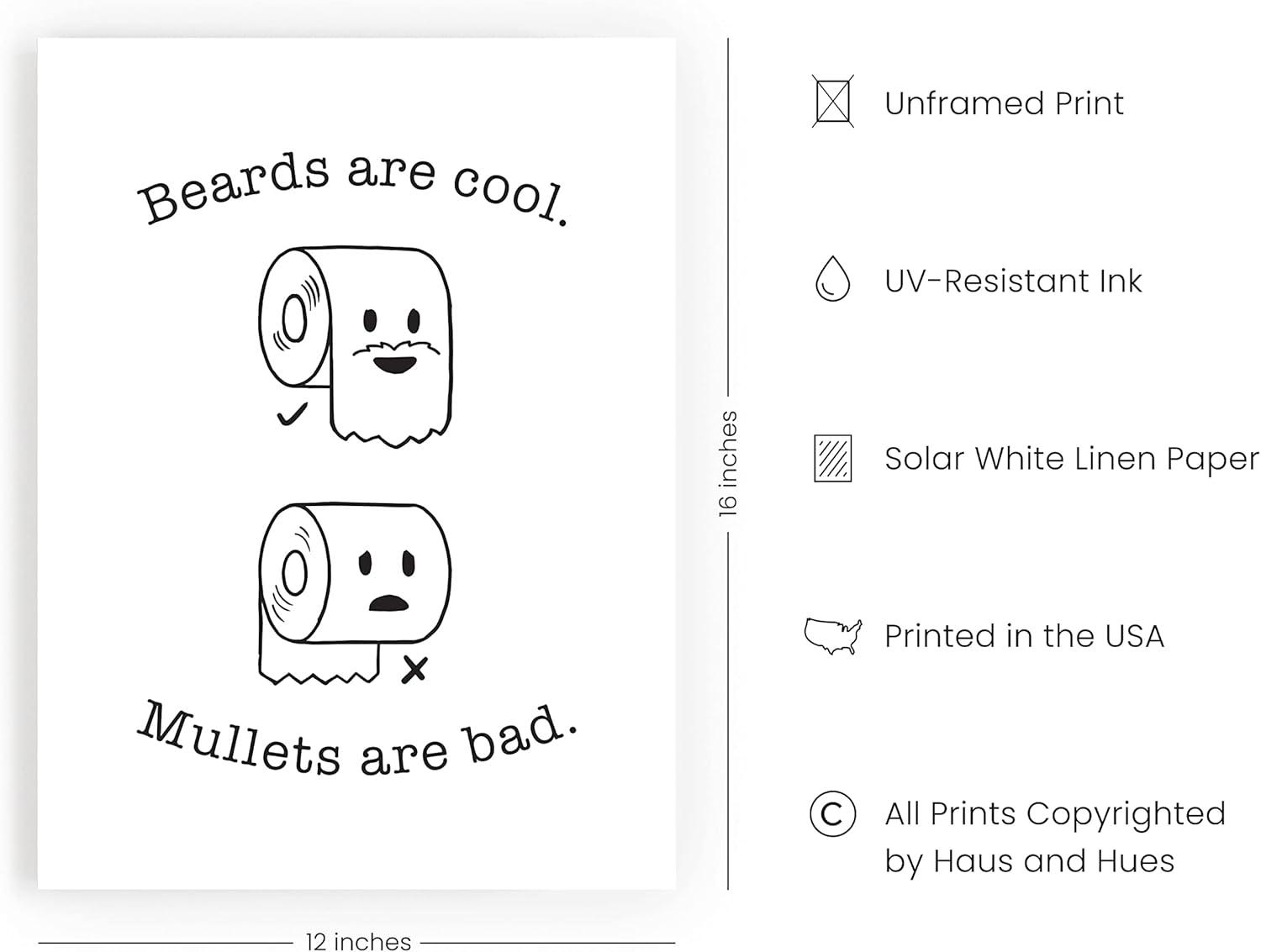Click the "Printed in the USA" label
1261x952 pixels.
tap(1023, 636)
